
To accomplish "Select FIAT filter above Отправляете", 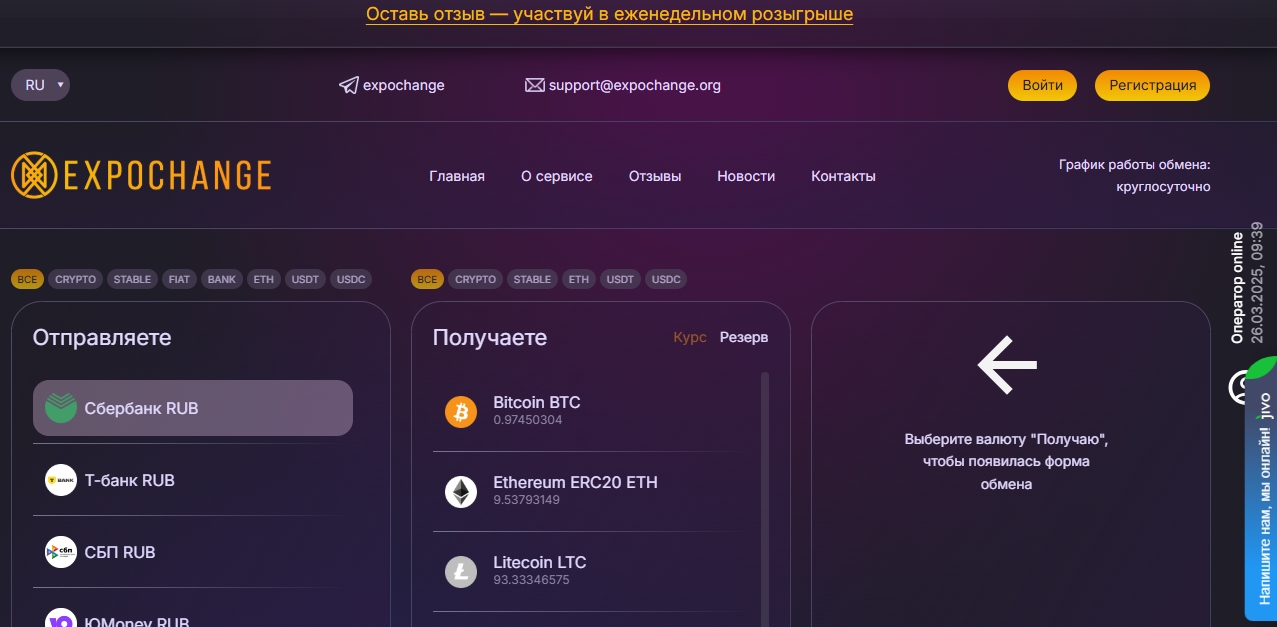I will pyautogui.click(x=180, y=279).
